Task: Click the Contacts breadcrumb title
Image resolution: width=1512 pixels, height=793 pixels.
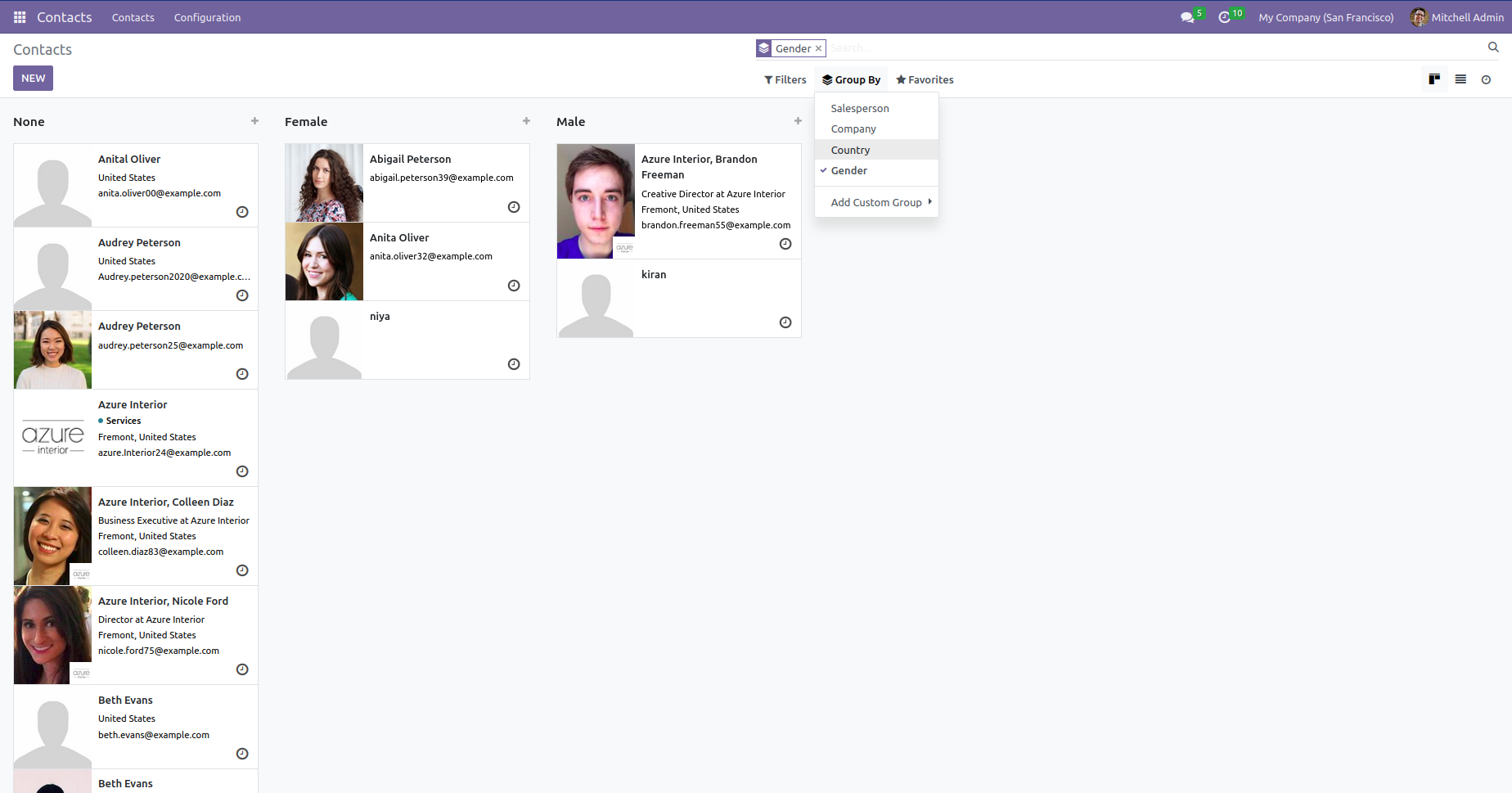Action: [x=43, y=50]
